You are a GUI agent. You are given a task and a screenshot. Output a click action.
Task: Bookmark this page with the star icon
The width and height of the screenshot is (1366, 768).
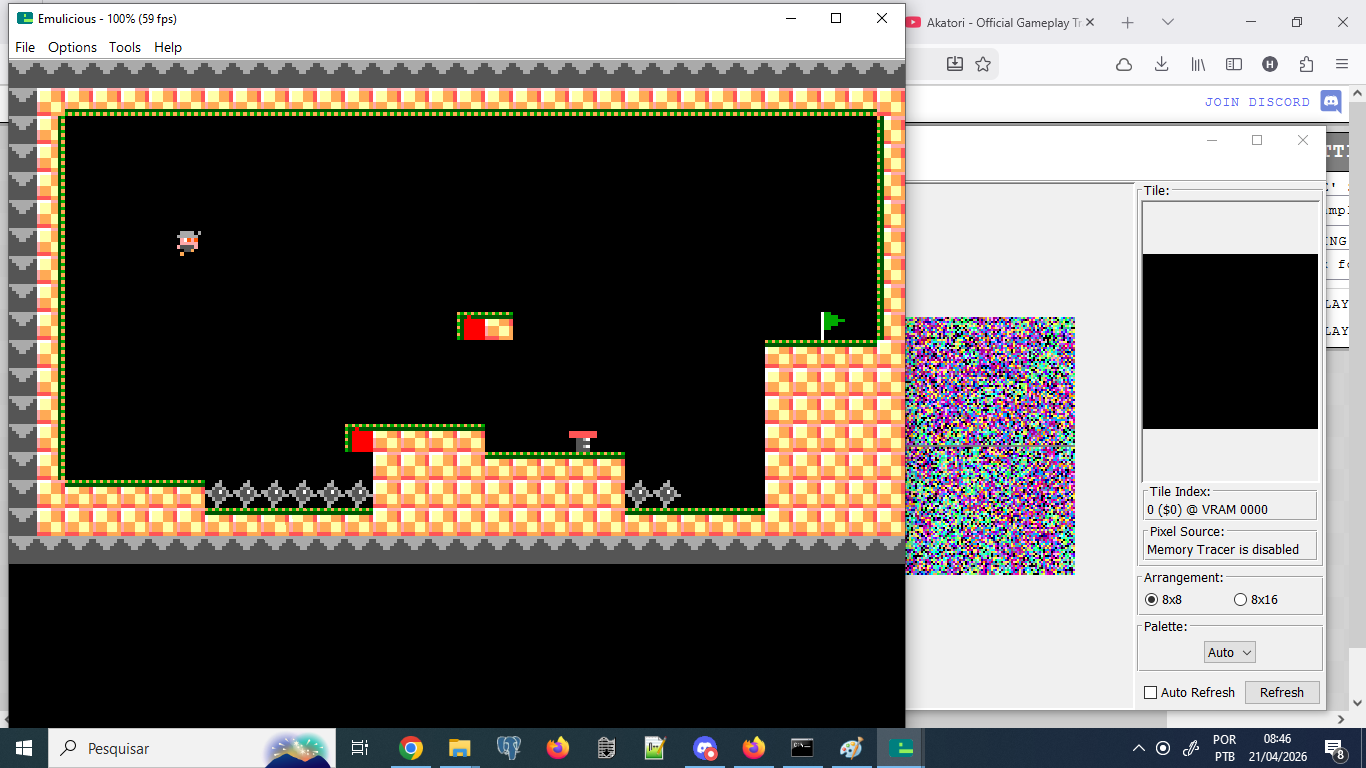(x=983, y=64)
